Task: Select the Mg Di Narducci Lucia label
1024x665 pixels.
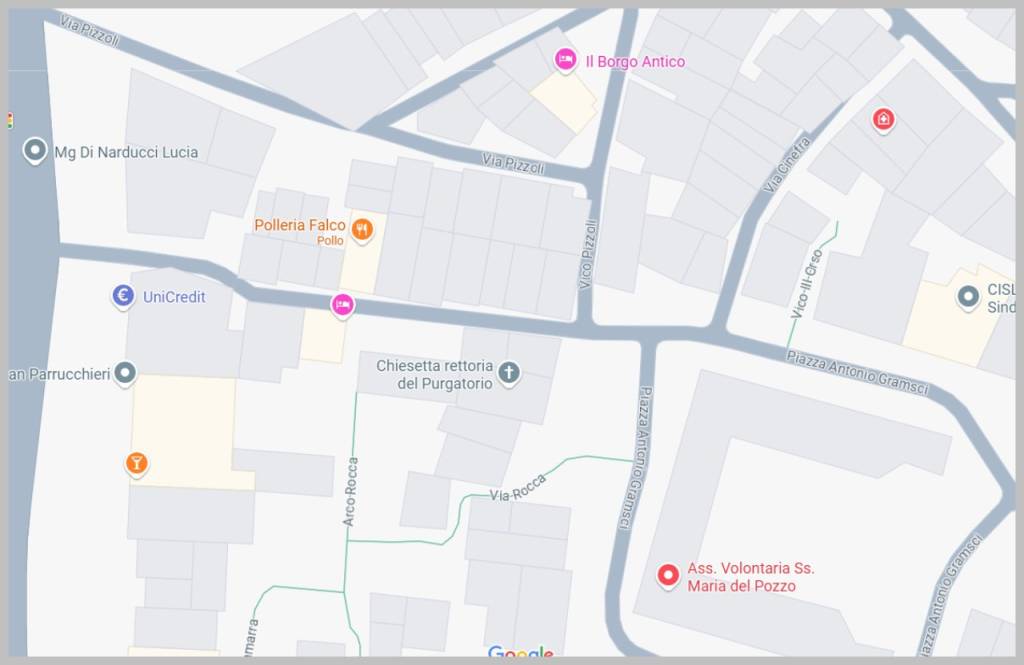Action: 126,152
